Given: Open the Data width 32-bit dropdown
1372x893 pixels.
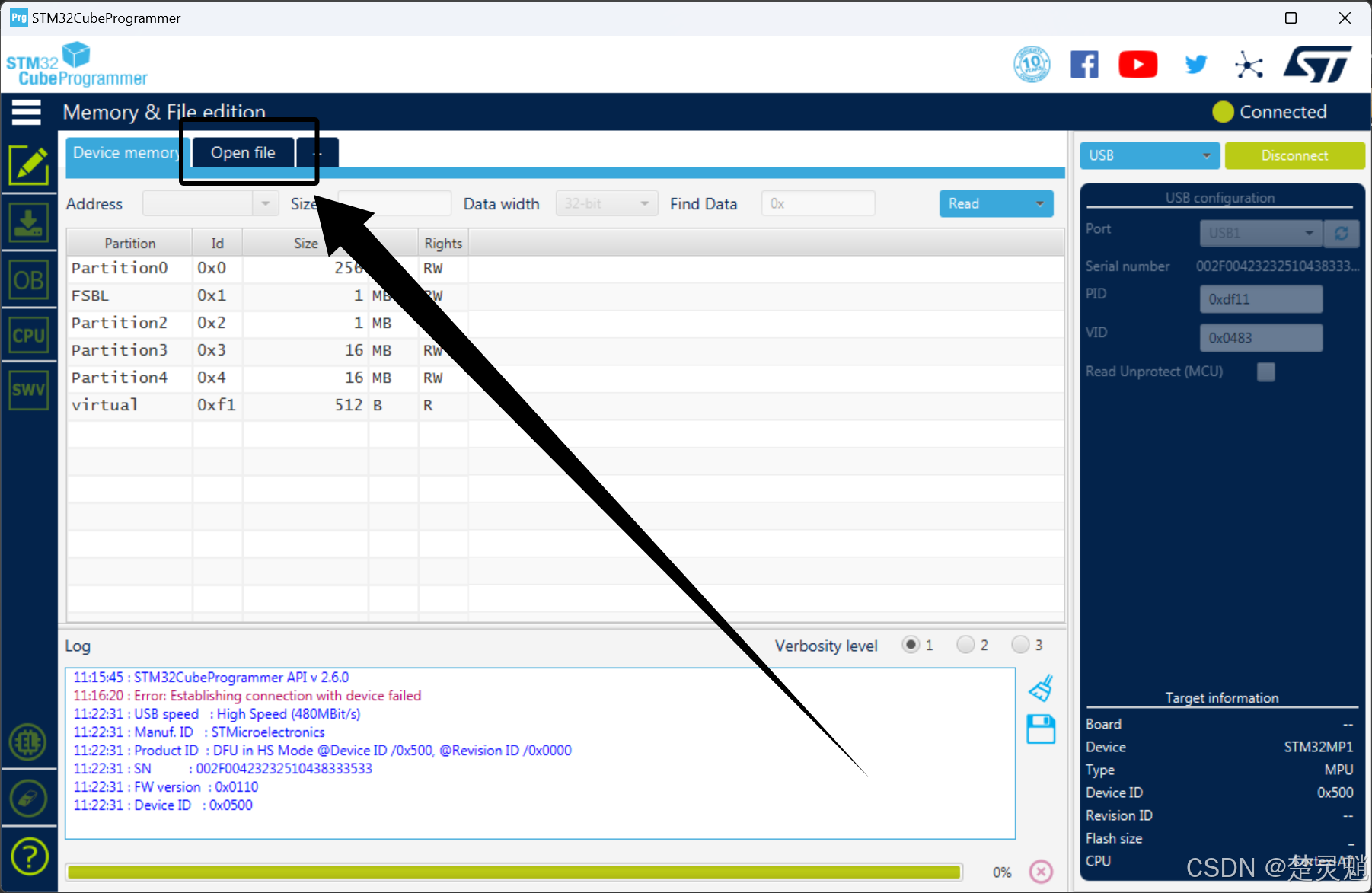Looking at the screenshot, I should [x=607, y=203].
